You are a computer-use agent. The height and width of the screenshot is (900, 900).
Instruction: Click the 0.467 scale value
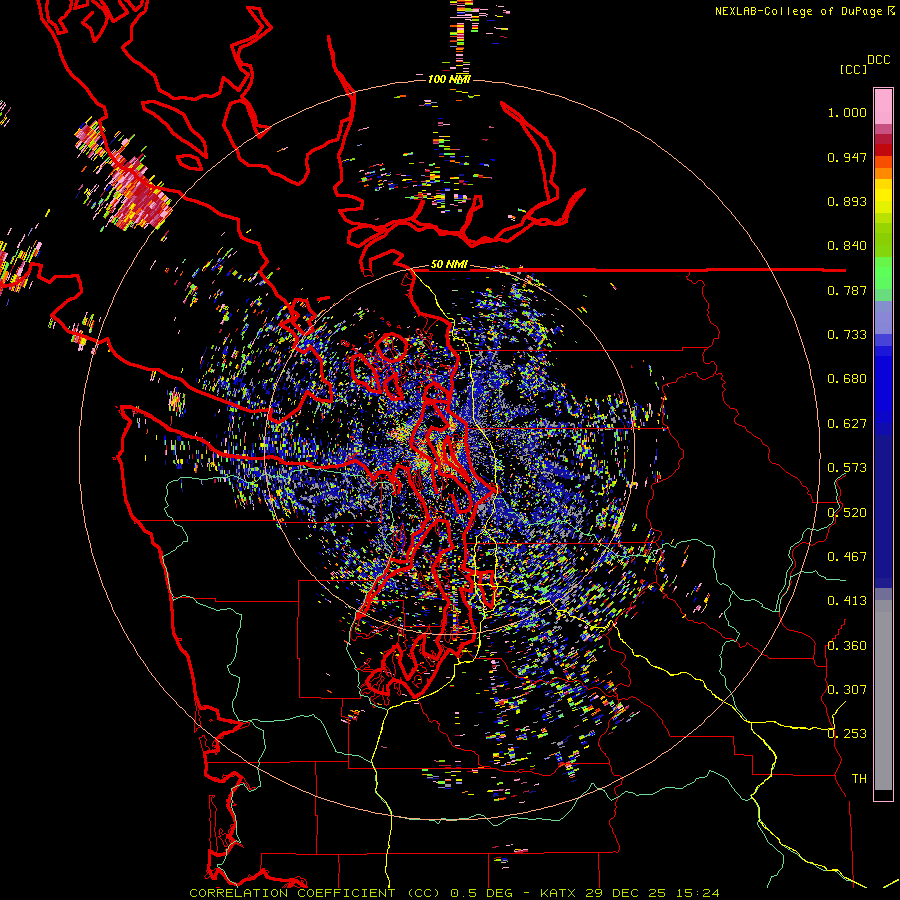[847, 557]
